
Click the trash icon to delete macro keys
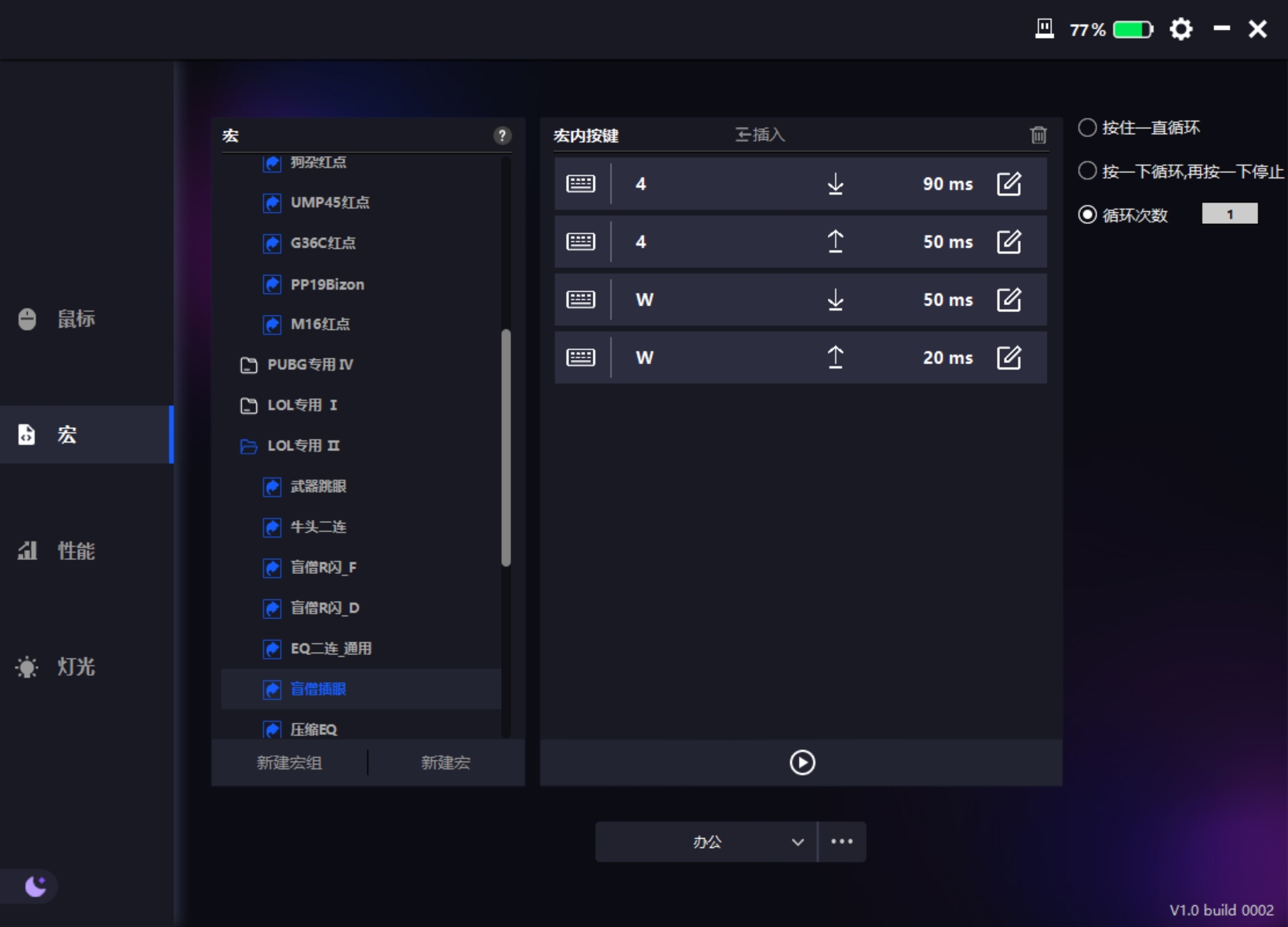tap(1038, 135)
